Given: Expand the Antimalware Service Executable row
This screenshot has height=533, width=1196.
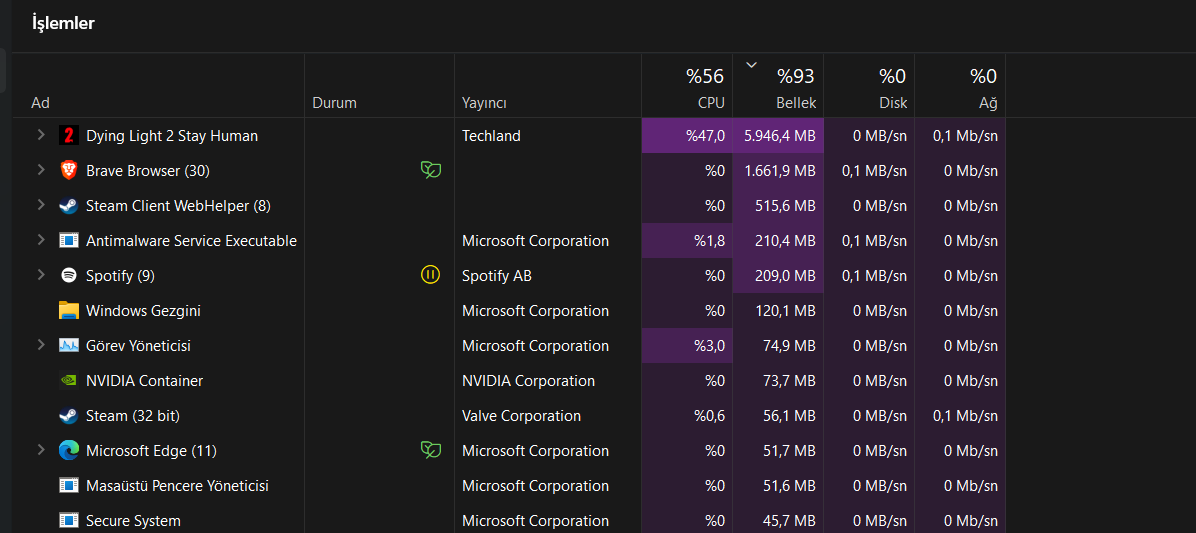Looking at the screenshot, I should click(41, 240).
